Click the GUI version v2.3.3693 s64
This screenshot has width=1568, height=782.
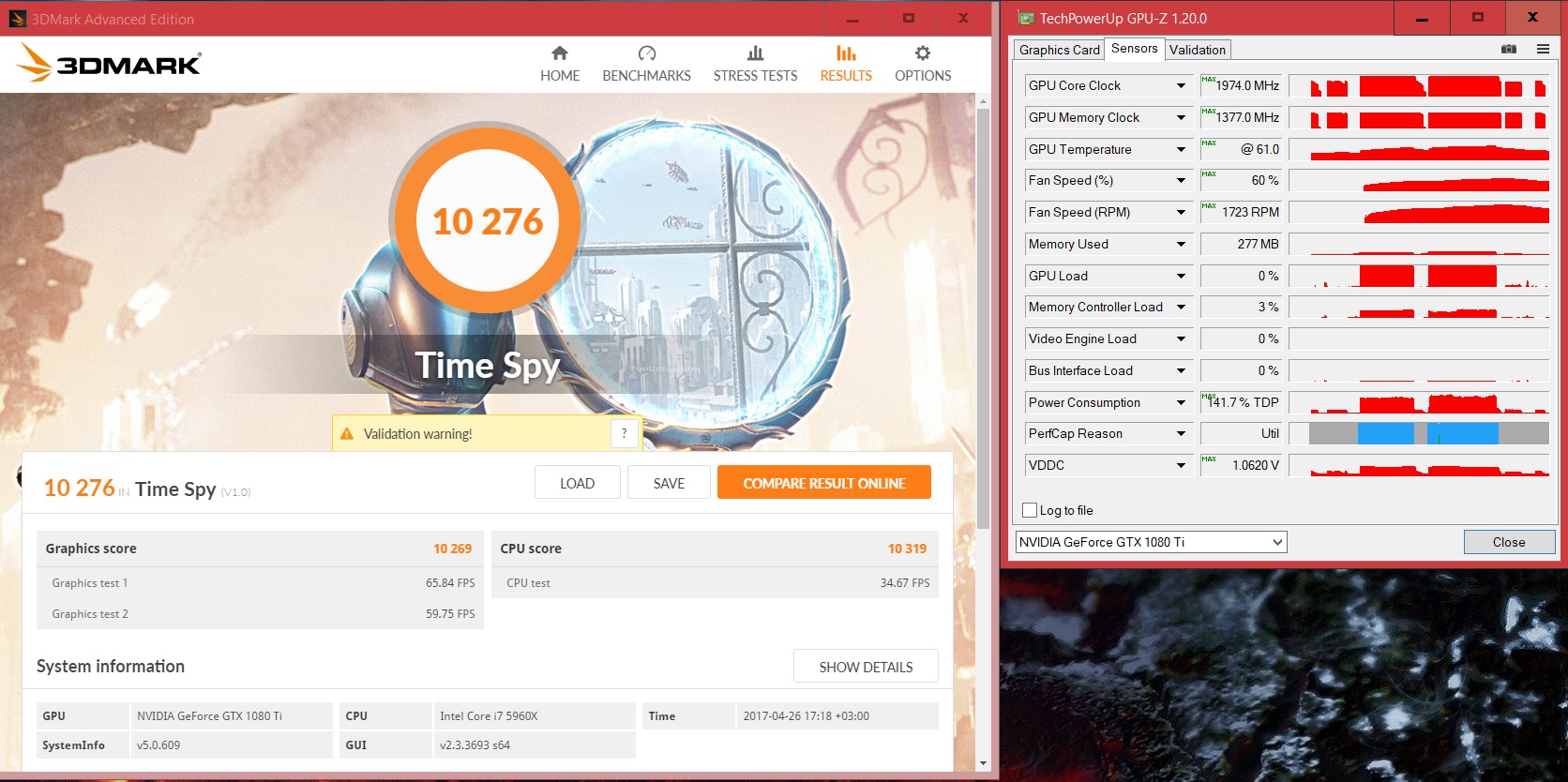475,745
